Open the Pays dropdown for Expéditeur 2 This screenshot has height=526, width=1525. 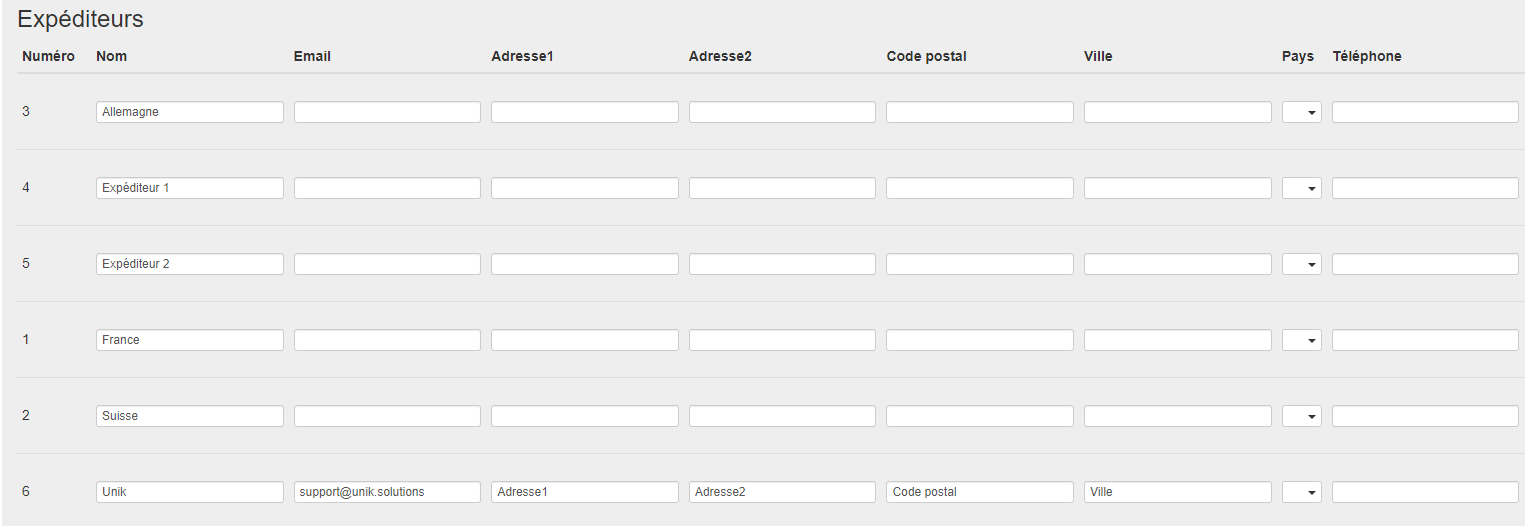click(x=1301, y=264)
